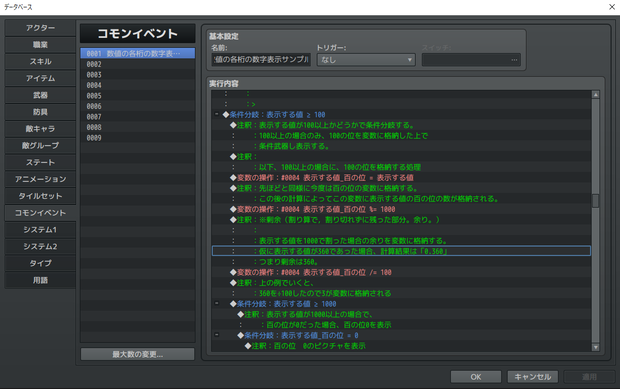This screenshot has width=620, height=389.
Task: Open the 防具 tab
Action: pos(40,112)
